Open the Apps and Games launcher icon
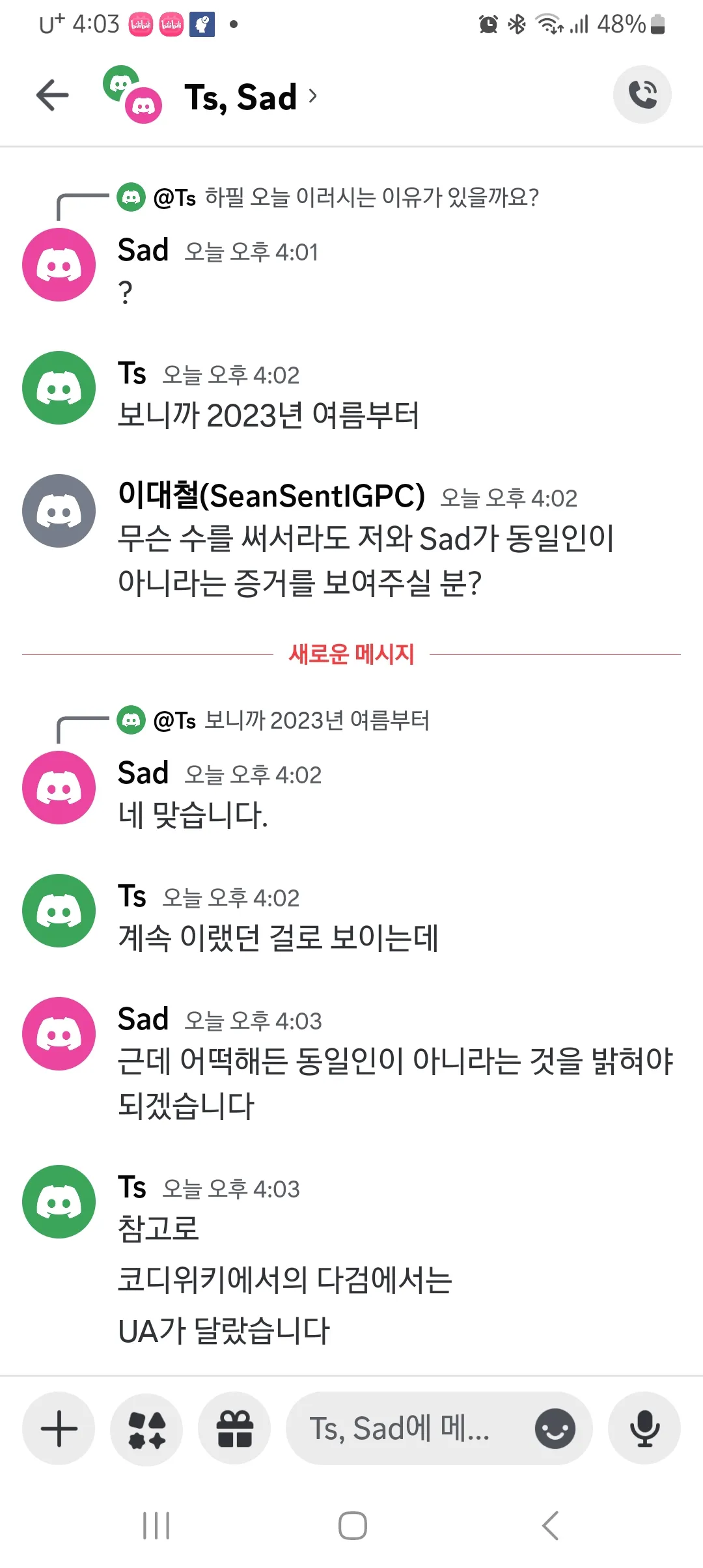This screenshot has width=703, height=1568. coord(146,1428)
